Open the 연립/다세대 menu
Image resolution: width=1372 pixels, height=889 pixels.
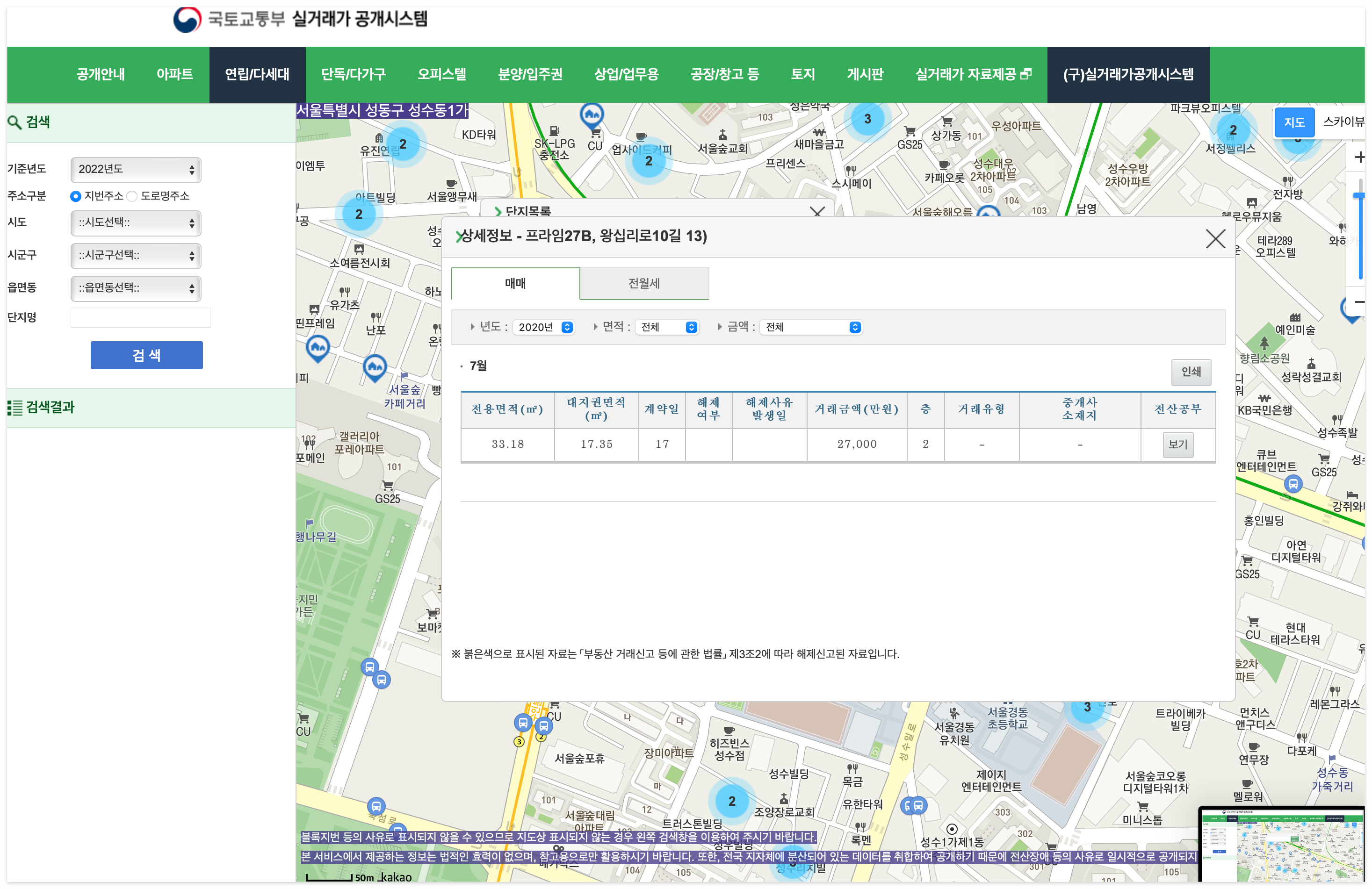(x=257, y=74)
